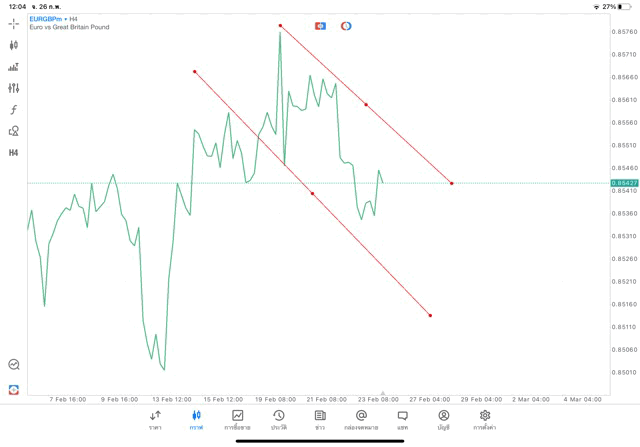Tap the red-blue clock icon above the chart
This screenshot has height=447, width=640.
point(346,25)
